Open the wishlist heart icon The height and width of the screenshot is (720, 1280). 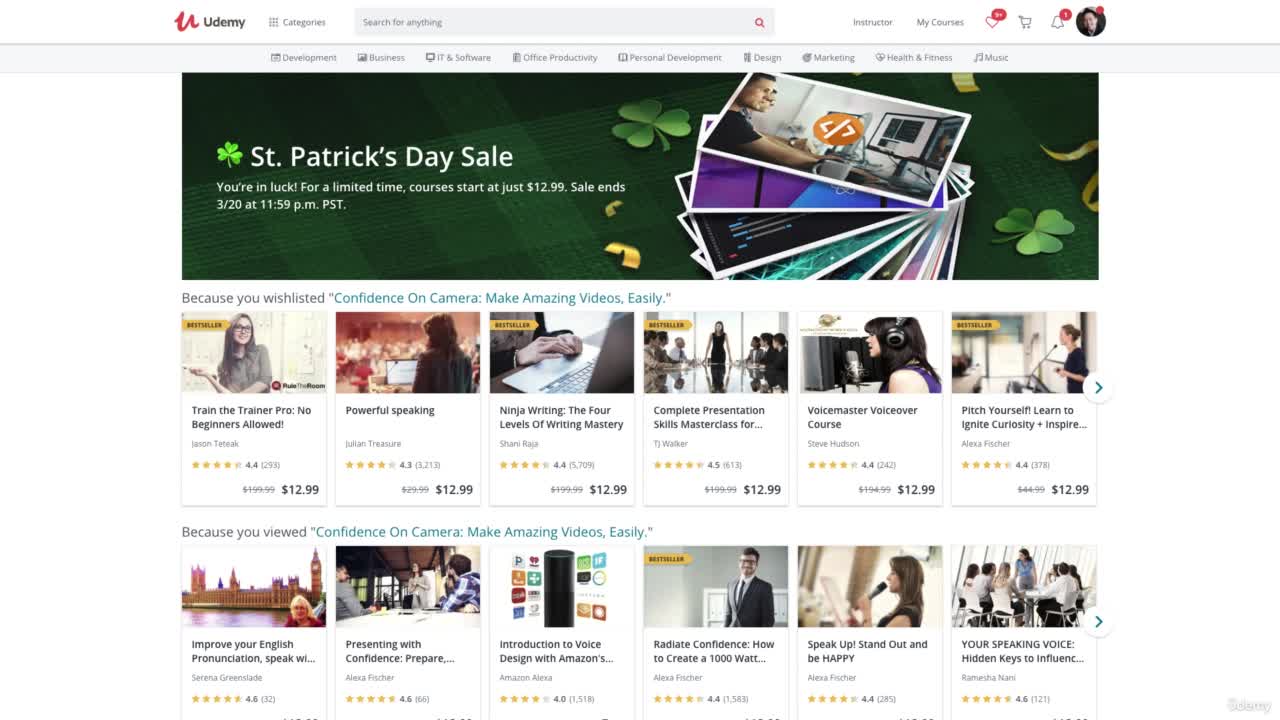992,22
